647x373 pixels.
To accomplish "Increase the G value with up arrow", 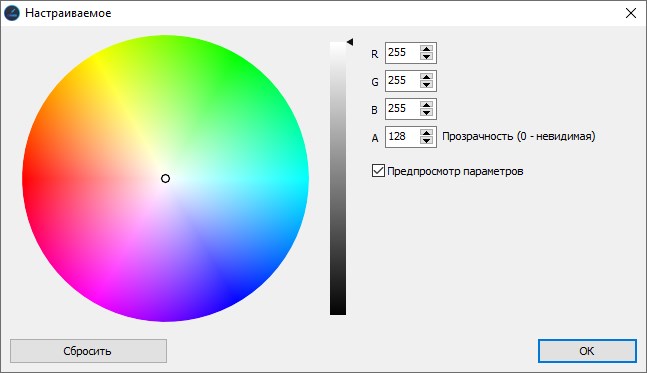I will click(x=426, y=77).
